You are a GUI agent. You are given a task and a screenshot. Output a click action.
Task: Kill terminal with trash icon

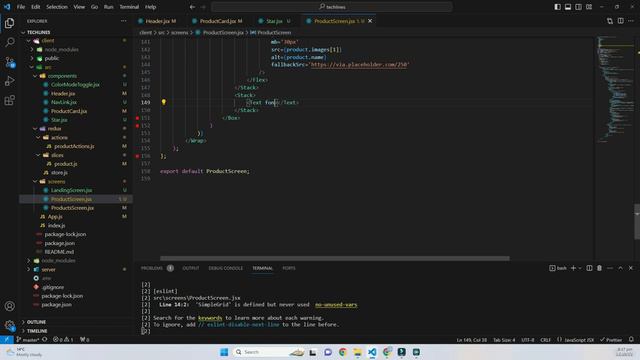point(599,268)
